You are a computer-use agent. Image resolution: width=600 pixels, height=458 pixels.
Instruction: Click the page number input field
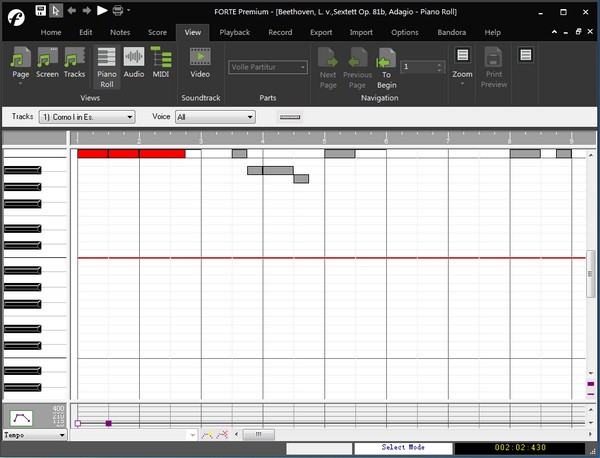[417, 67]
